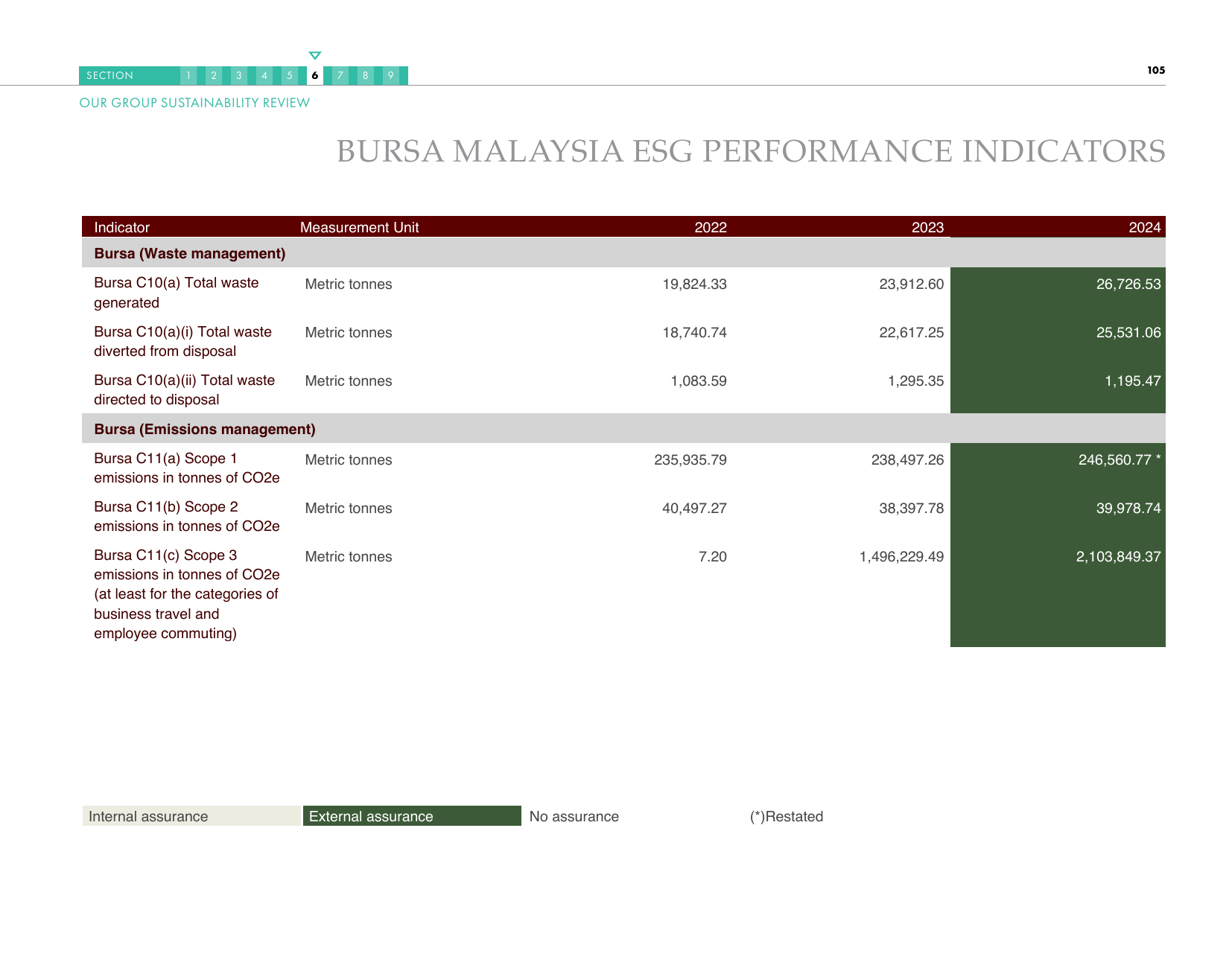The width and height of the screenshot is (1232, 968).
Task: Click Total waste diverted from disposal label
Action: pos(182,341)
